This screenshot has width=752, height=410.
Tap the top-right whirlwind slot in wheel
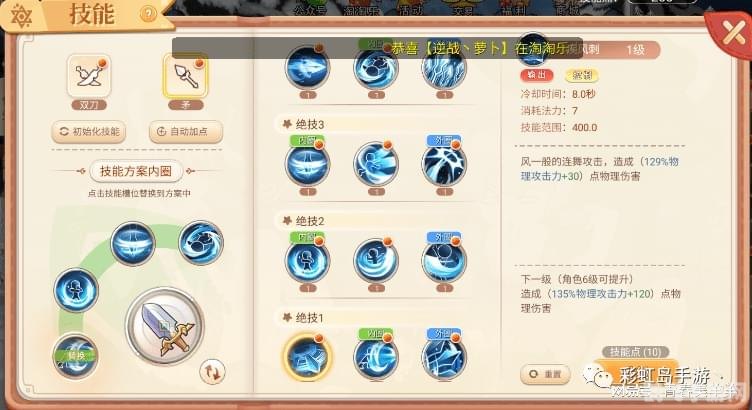coord(201,243)
